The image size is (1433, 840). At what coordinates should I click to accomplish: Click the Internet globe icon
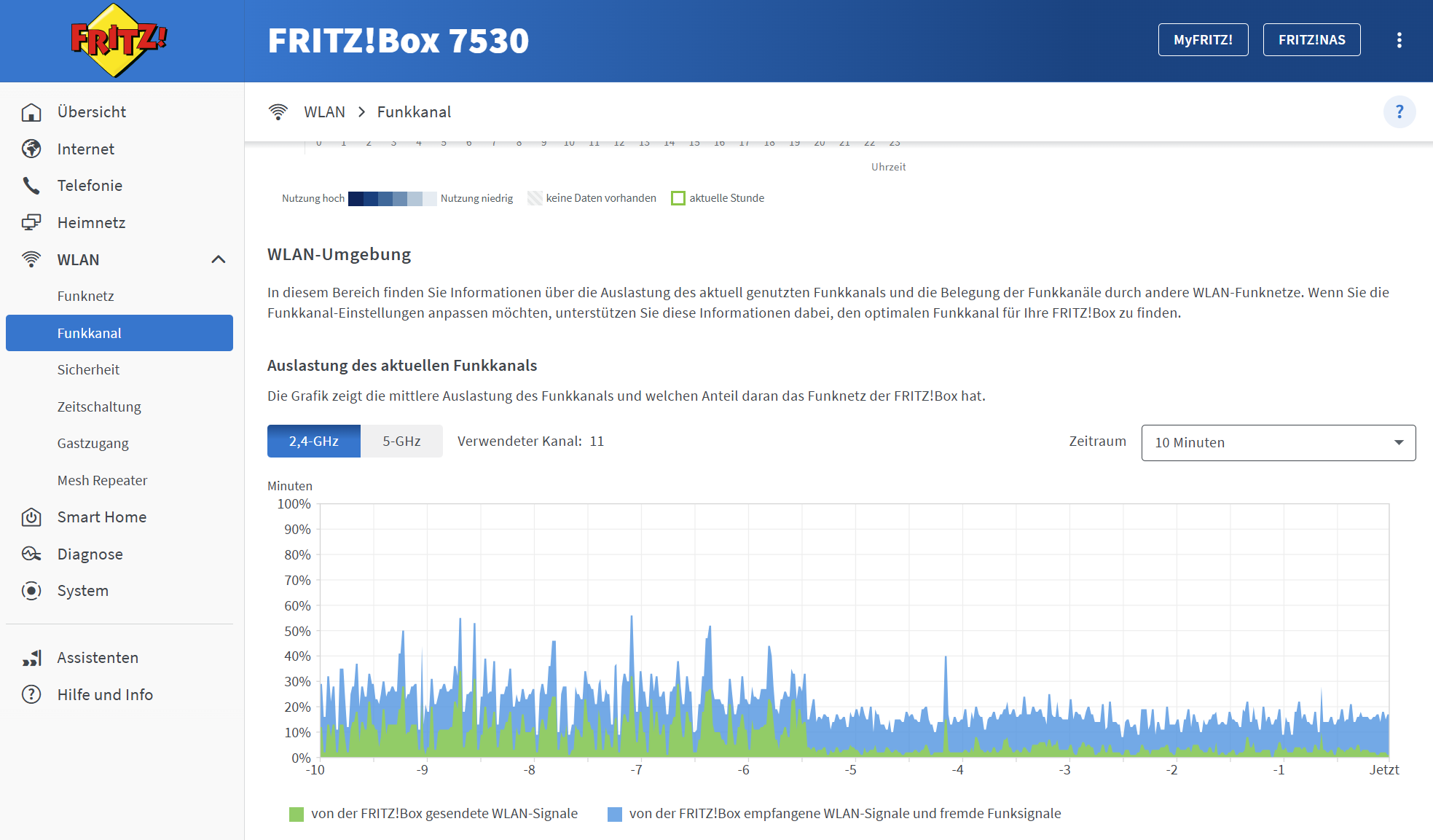[x=31, y=149]
